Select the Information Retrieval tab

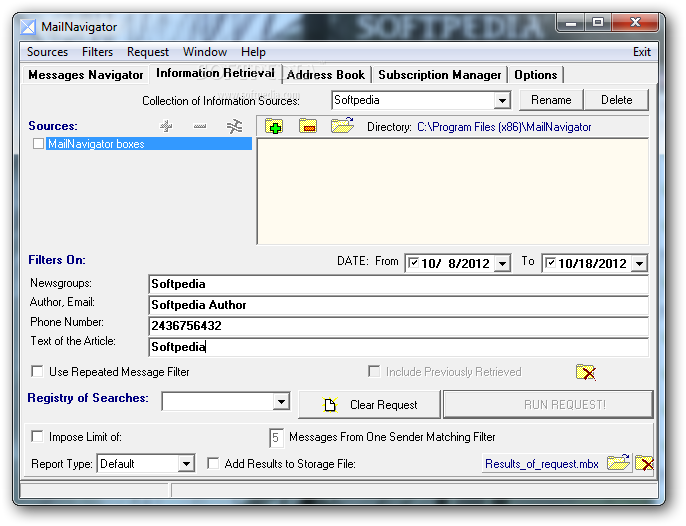pyautogui.click(x=215, y=73)
